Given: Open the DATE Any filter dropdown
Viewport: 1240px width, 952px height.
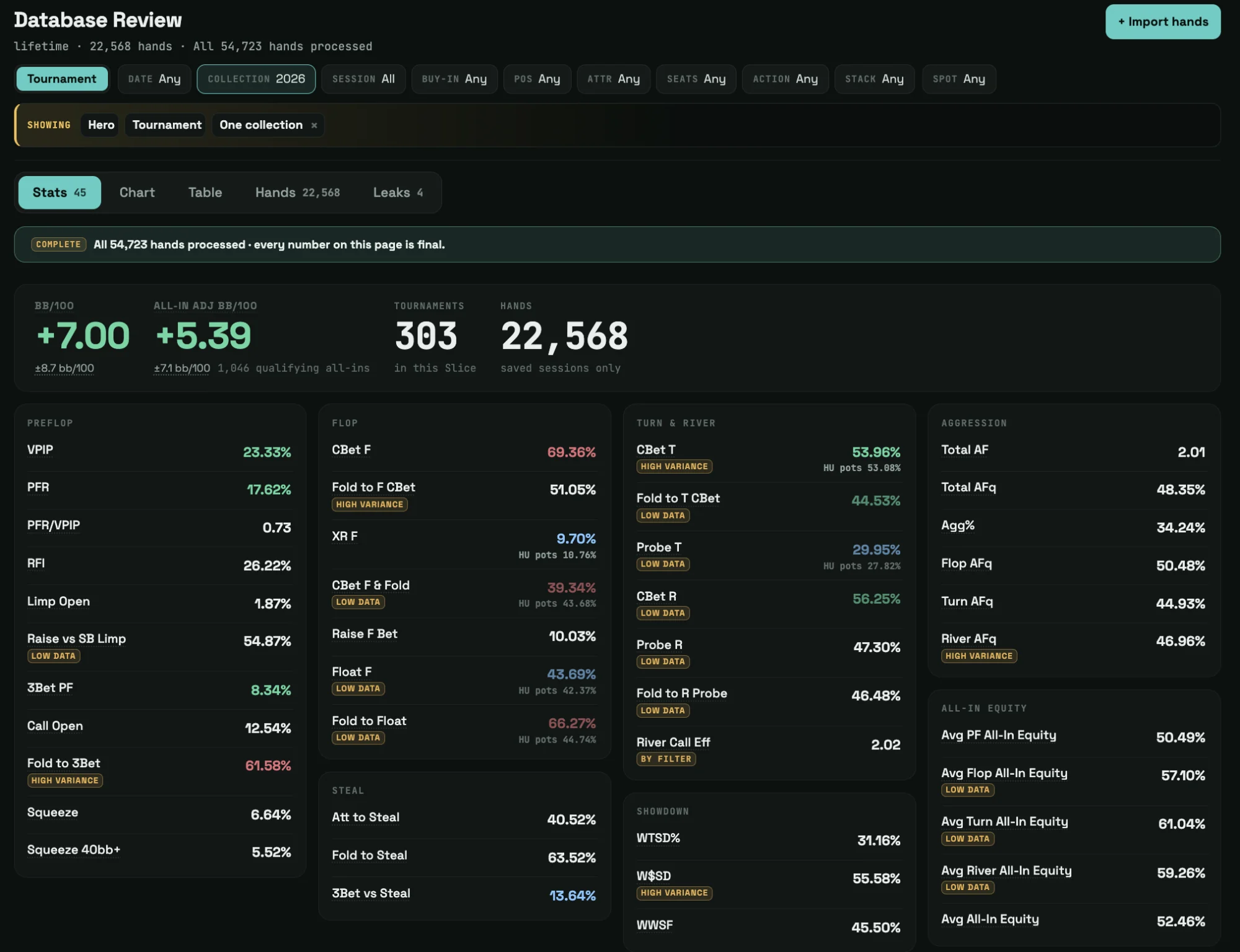Looking at the screenshot, I should (154, 79).
